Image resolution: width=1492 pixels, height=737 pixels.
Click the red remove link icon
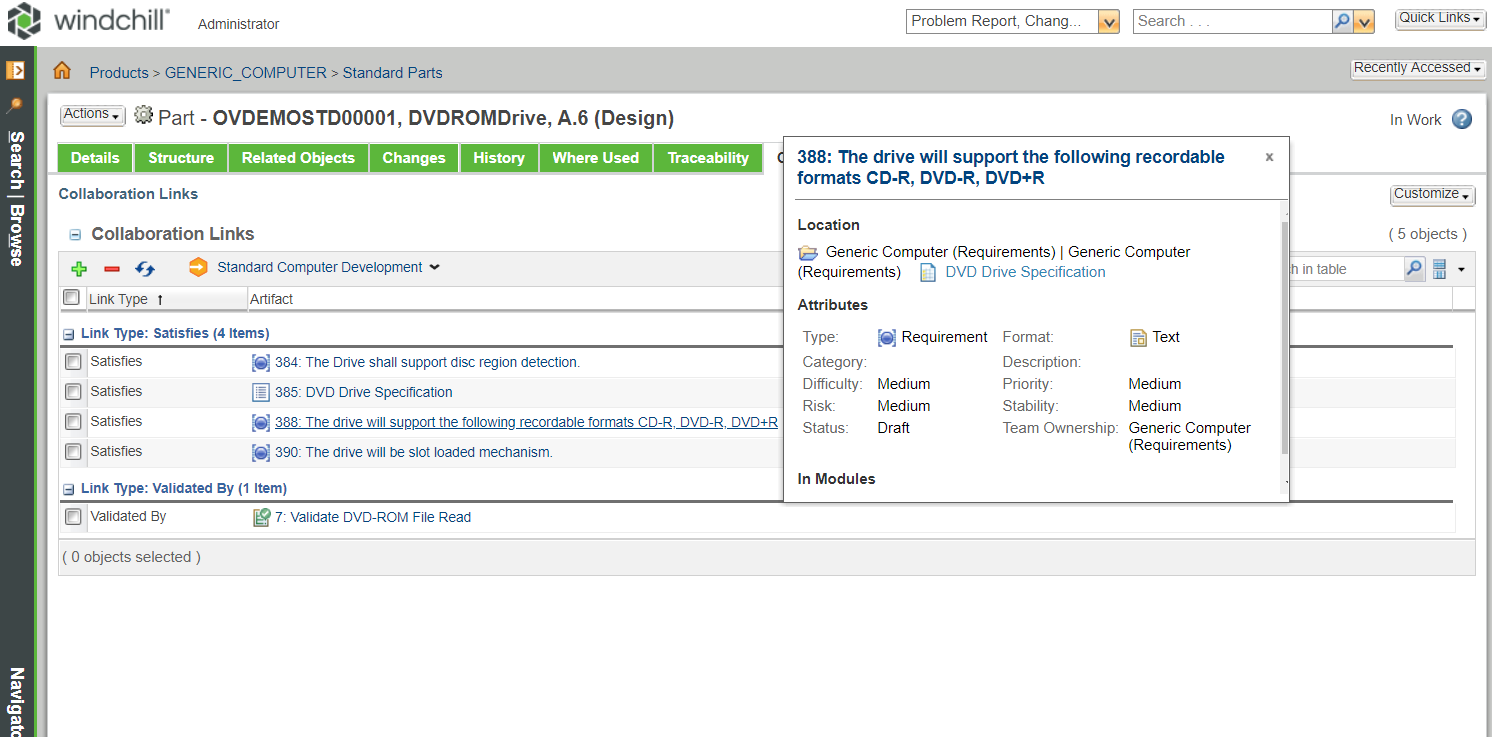[x=112, y=268]
